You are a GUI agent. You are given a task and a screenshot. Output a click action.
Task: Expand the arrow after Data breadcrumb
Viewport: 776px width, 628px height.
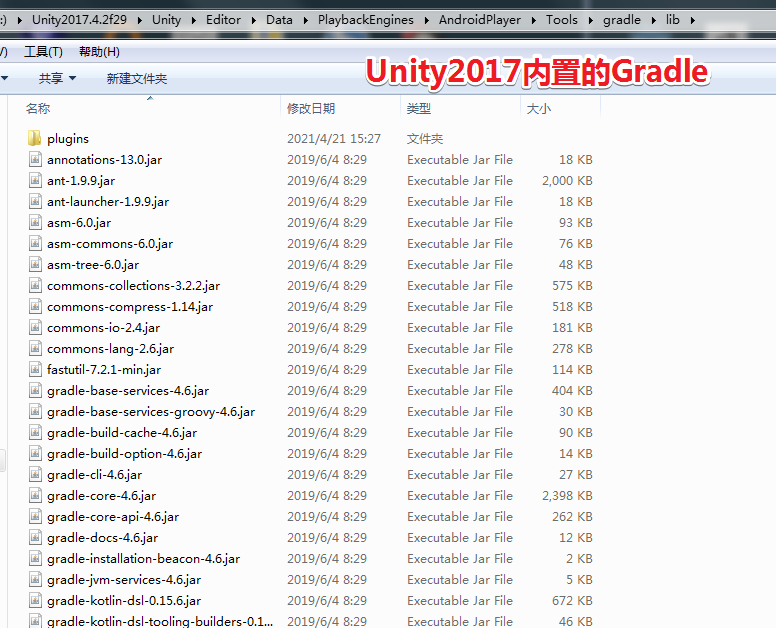click(305, 20)
